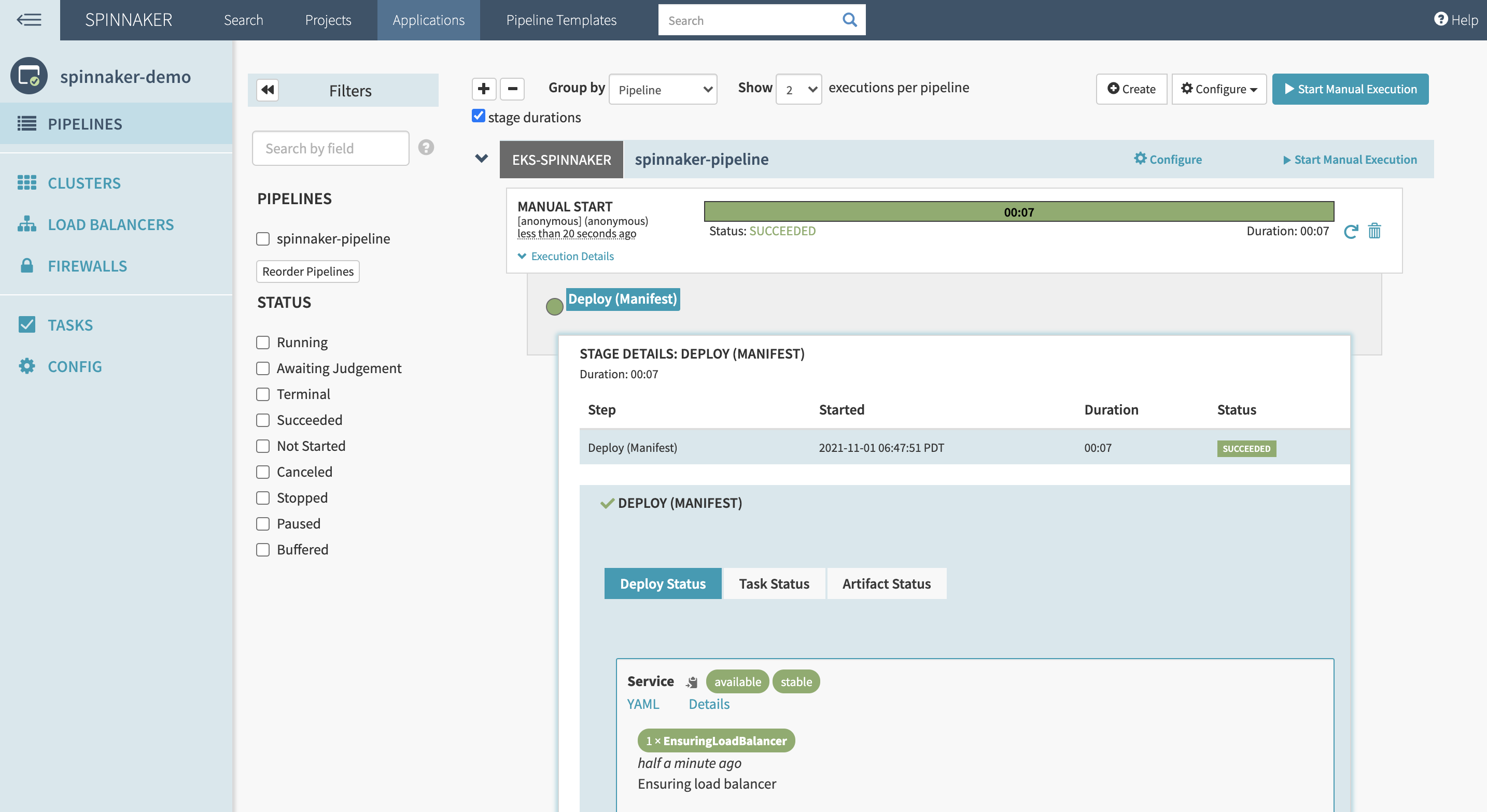Enable the spinnaker-pipeline filter checkbox
Image resolution: width=1487 pixels, height=812 pixels.
(263, 239)
